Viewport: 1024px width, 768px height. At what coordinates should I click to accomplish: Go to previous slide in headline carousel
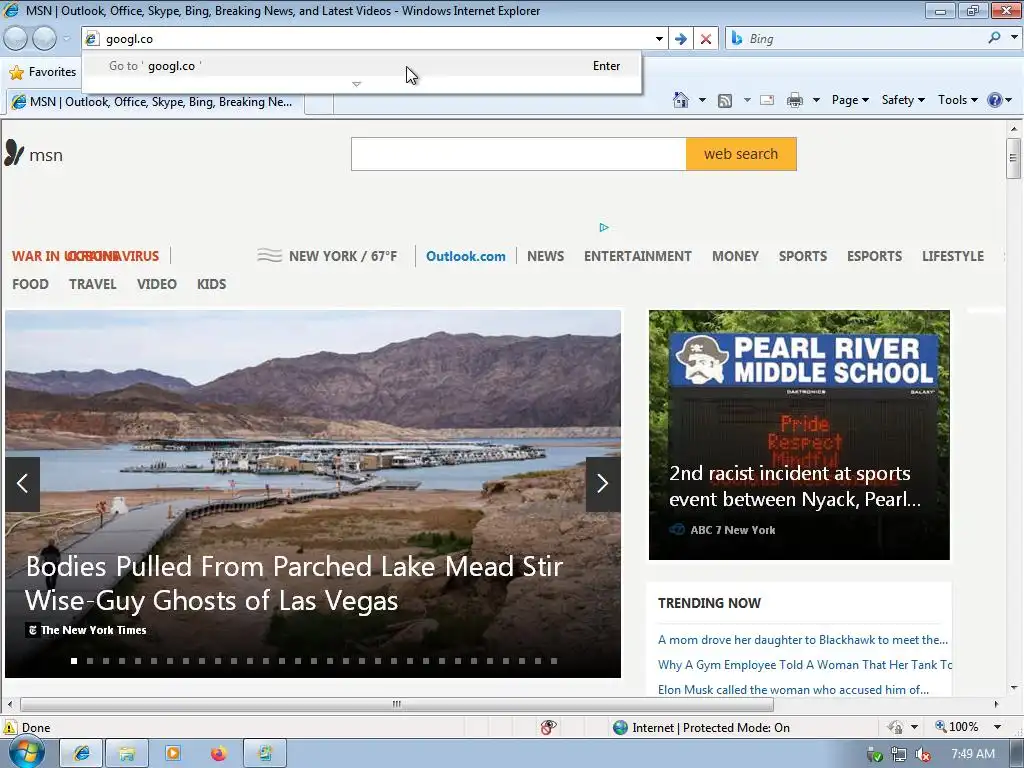click(22, 484)
